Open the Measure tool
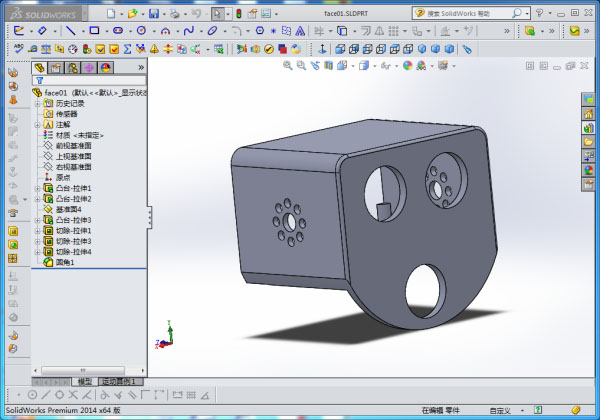This screenshot has height=420, width=600. pos(32,49)
